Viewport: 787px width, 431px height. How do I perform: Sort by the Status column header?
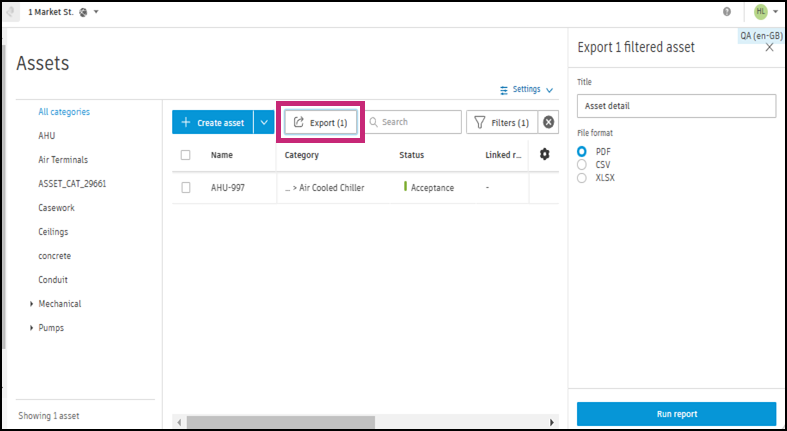pyautogui.click(x=412, y=155)
